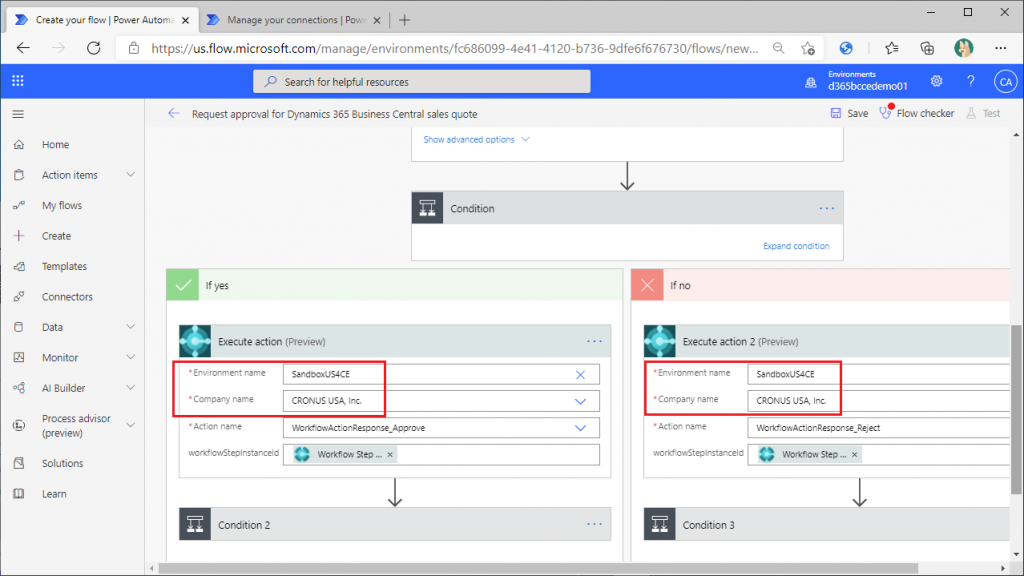Image resolution: width=1024 pixels, height=576 pixels.
Task: Expand the AI Builder submenu chevron
Action: pos(131,388)
